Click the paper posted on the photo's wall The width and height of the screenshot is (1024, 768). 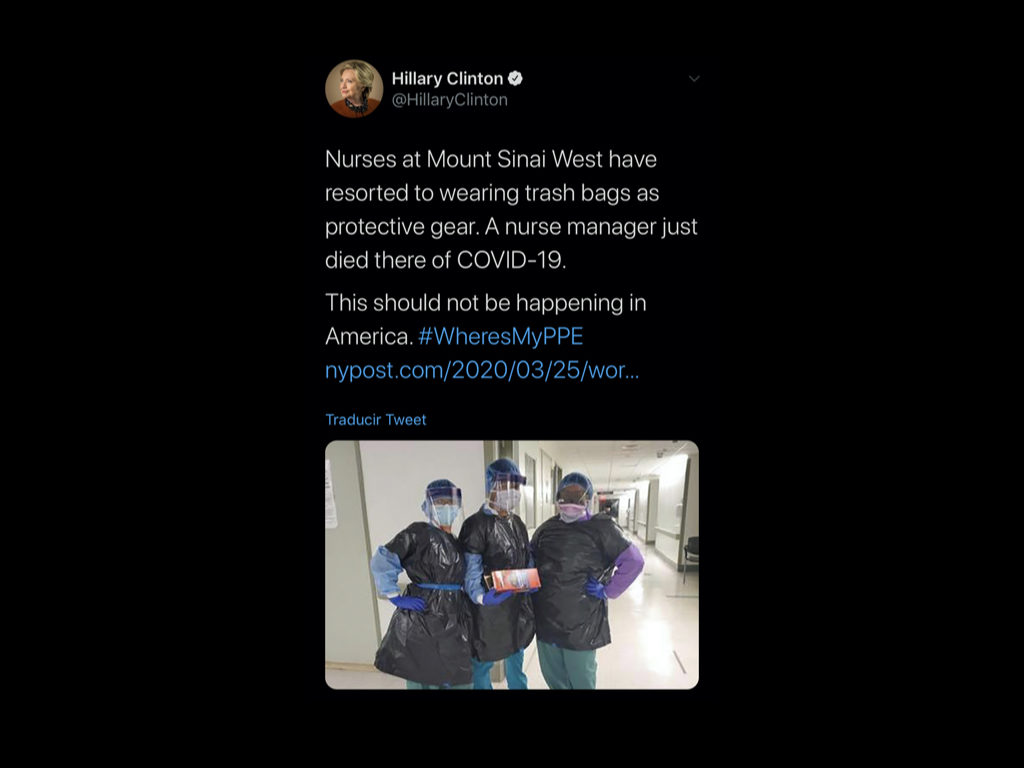tap(331, 494)
